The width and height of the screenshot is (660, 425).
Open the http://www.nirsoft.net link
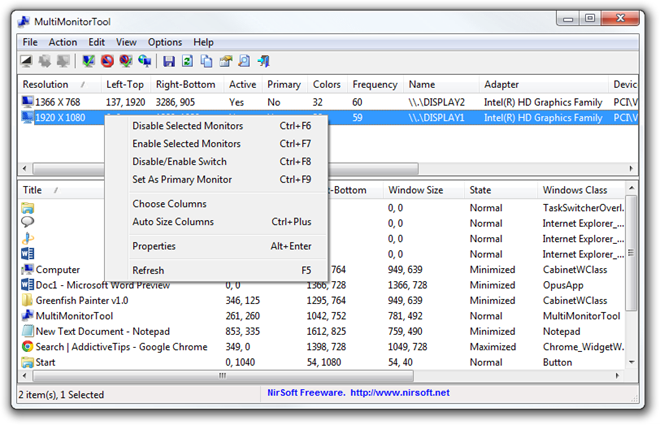(x=400, y=393)
